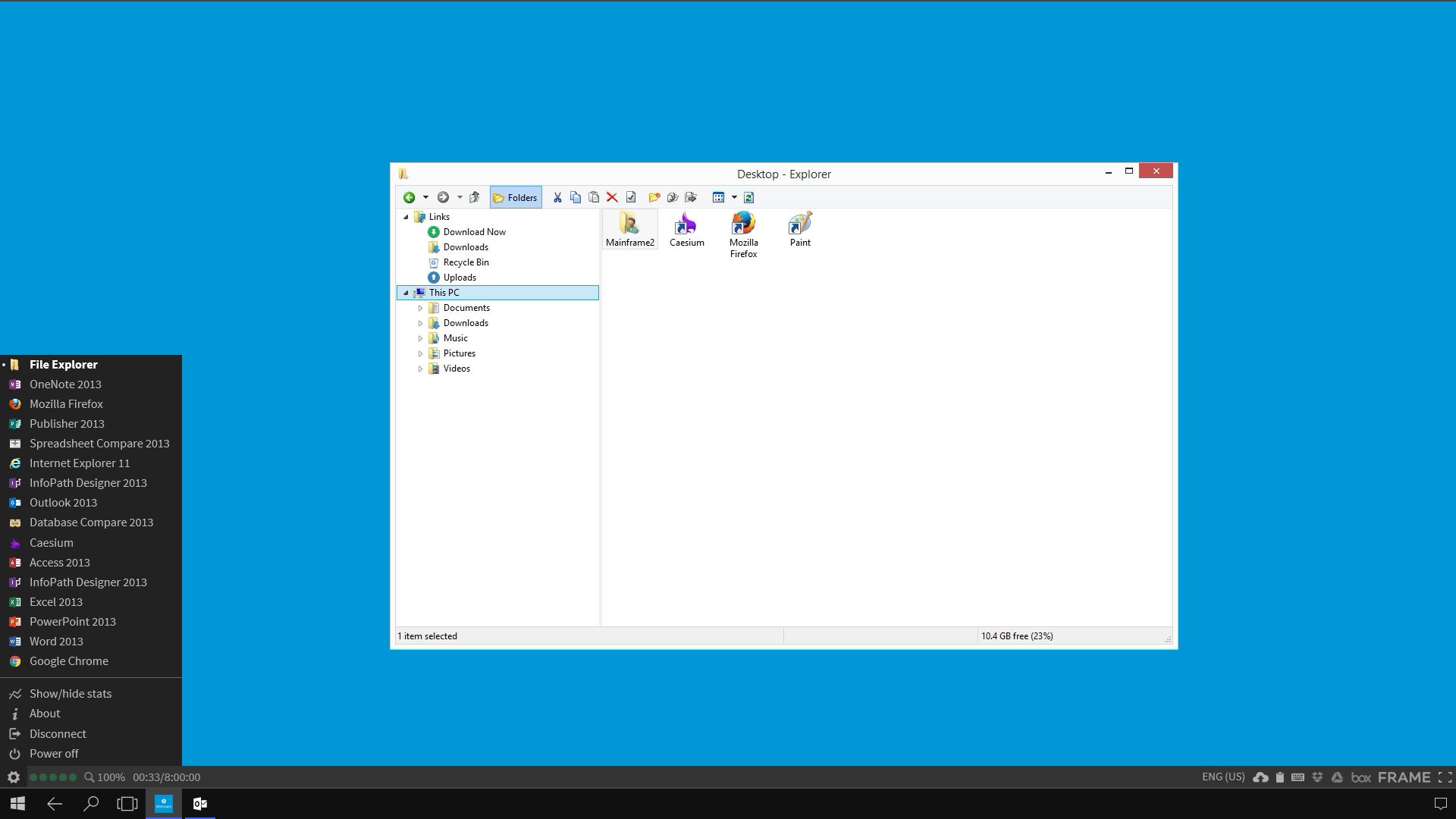Image resolution: width=1456 pixels, height=819 pixels.
Task: Click the Google Drive icon
Action: pyautogui.click(x=1337, y=777)
